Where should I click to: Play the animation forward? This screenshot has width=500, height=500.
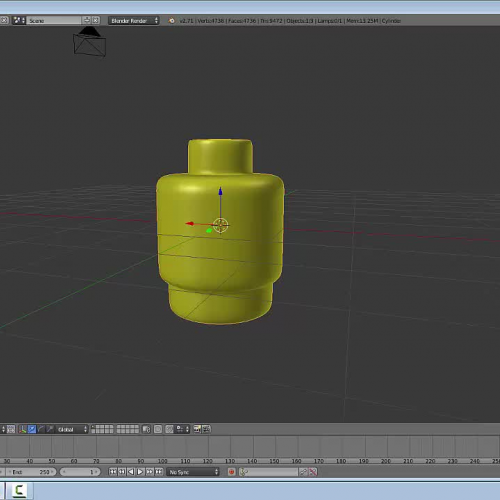(140, 472)
